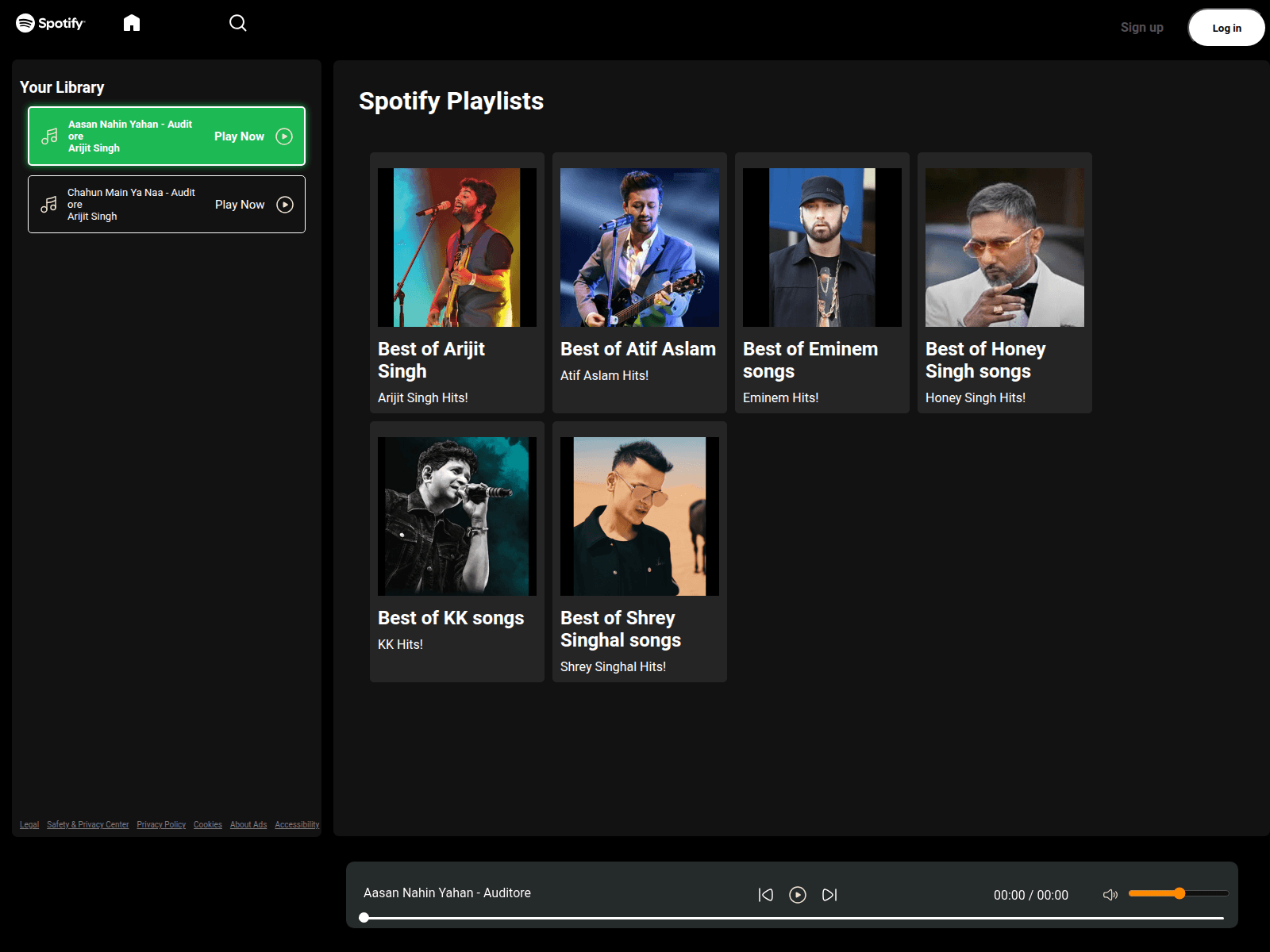Viewport: 1270px width, 952px height.
Task: Click the Sign up button
Action: tap(1141, 27)
